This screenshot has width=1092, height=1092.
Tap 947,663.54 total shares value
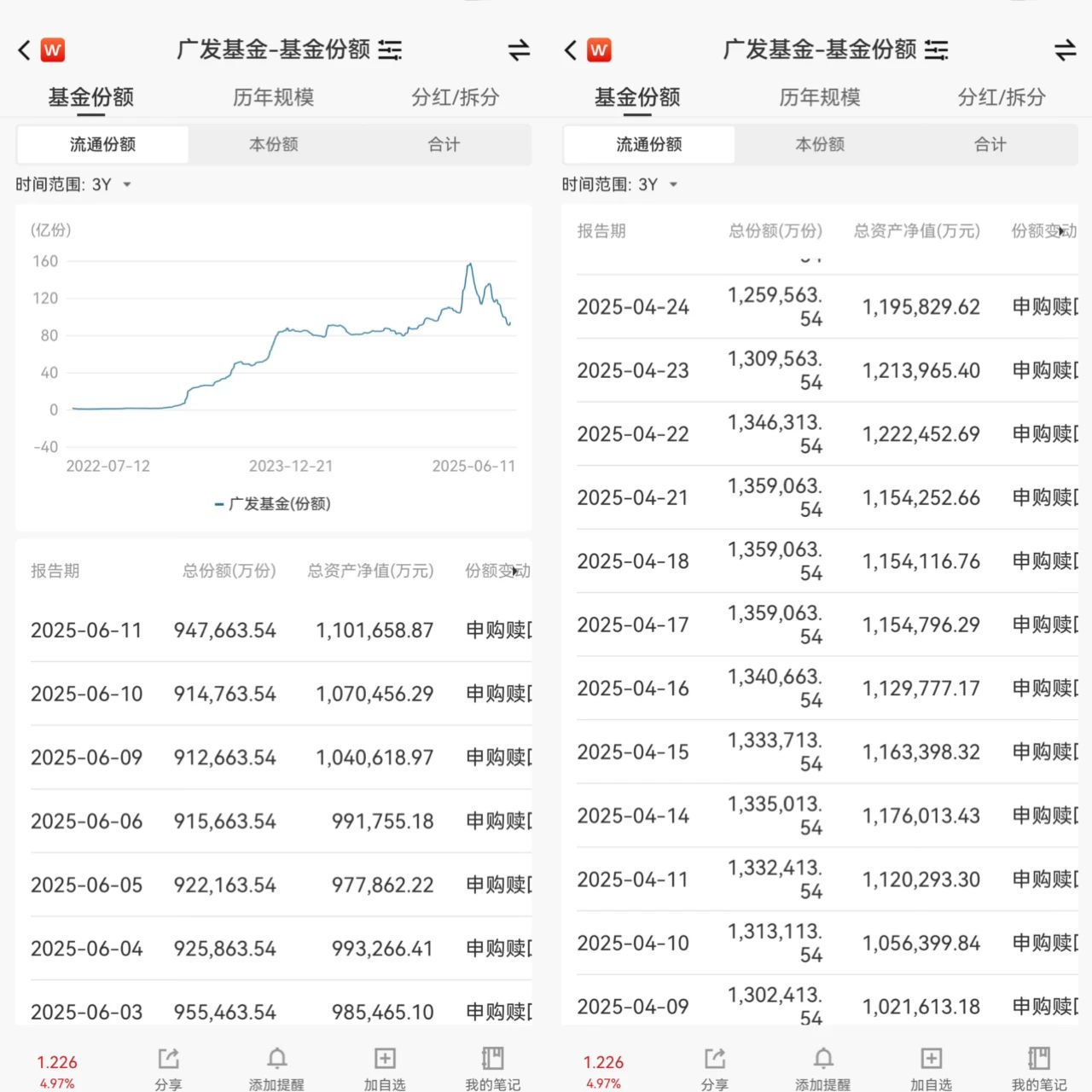click(x=224, y=630)
